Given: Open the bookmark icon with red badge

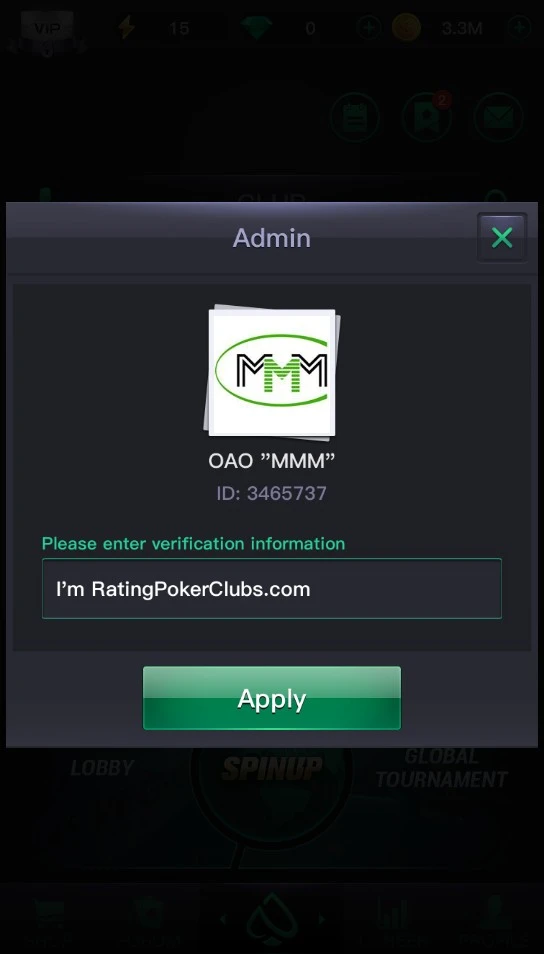Looking at the screenshot, I should (427, 117).
